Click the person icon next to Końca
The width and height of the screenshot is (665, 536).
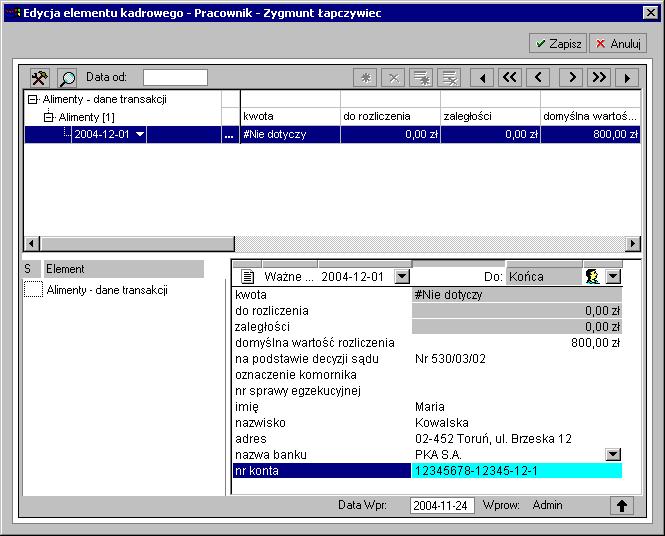coord(592,277)
